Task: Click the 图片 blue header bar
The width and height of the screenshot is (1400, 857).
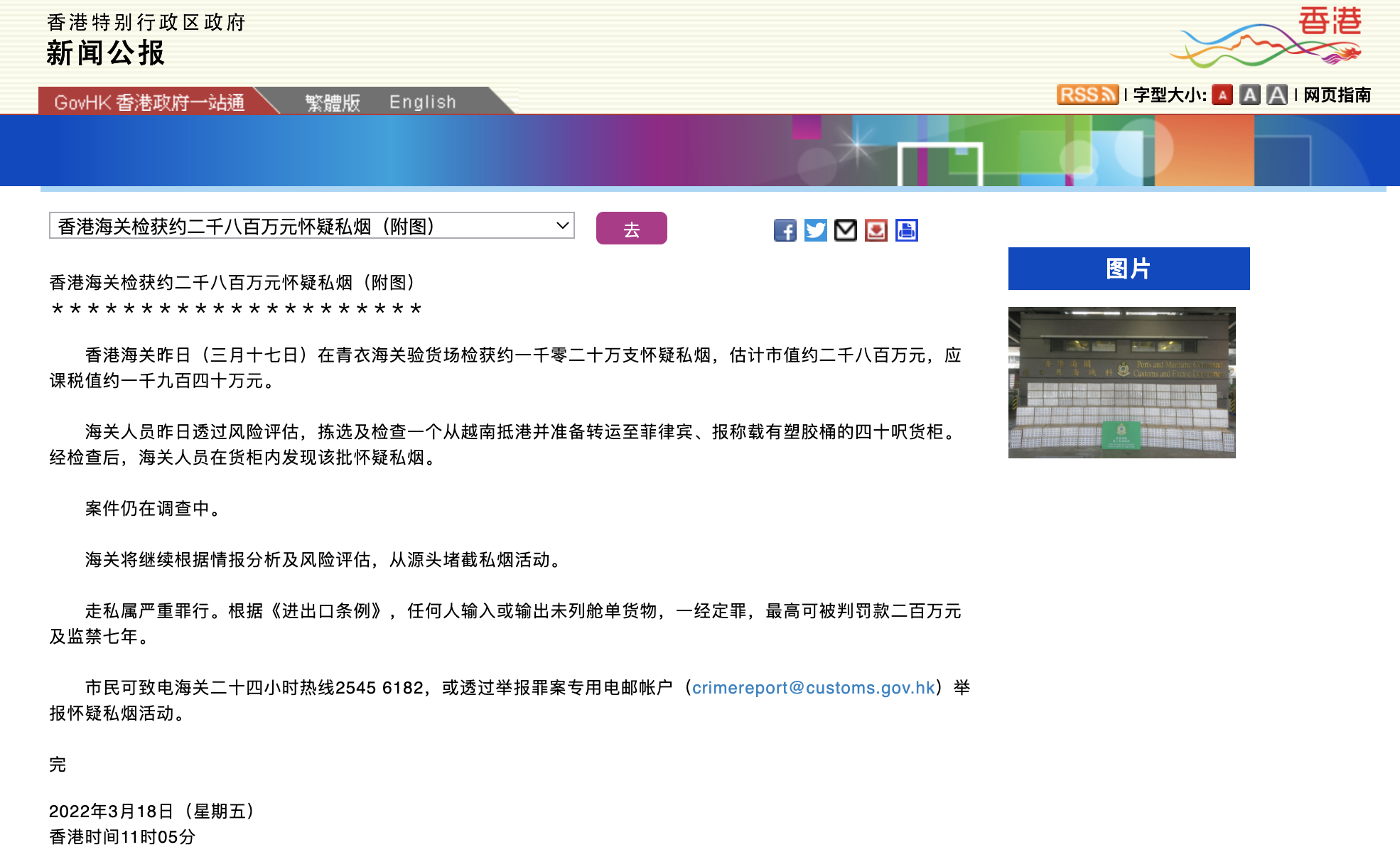Action: pos(1129,269)
